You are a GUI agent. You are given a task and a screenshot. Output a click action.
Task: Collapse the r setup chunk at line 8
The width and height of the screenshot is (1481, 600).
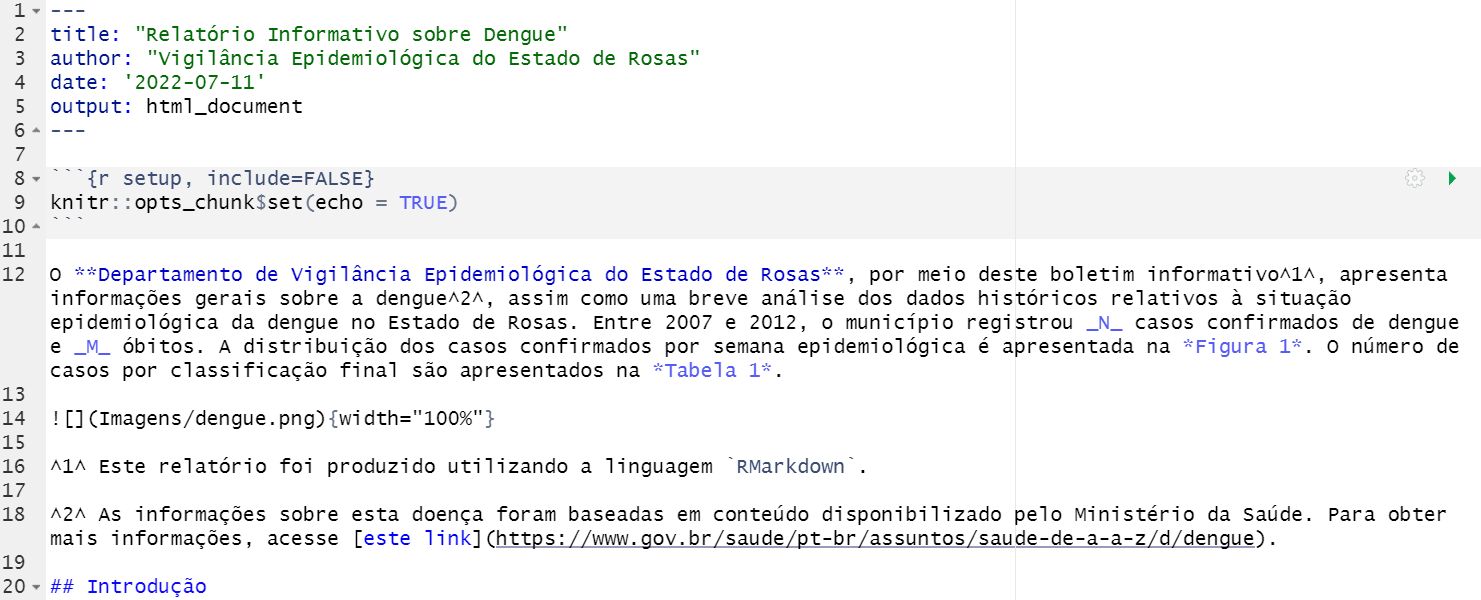point(37,179)
